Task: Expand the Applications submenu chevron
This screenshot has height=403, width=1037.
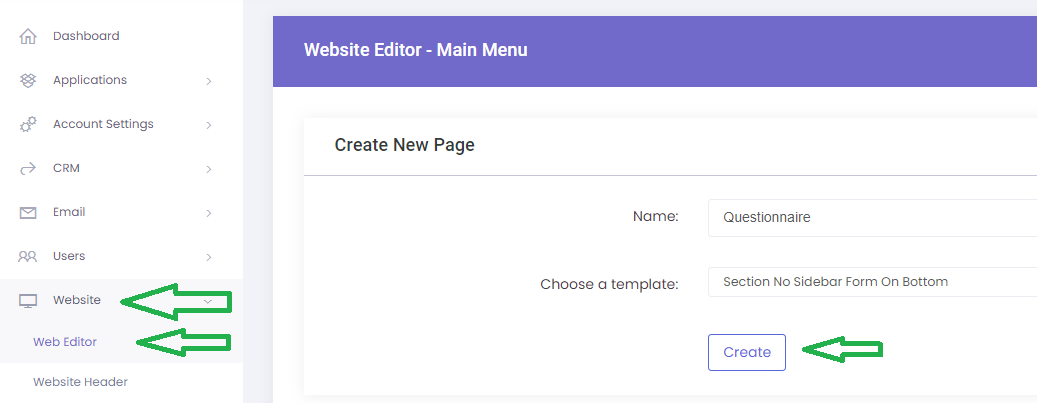Action: (x=208, y=81)
